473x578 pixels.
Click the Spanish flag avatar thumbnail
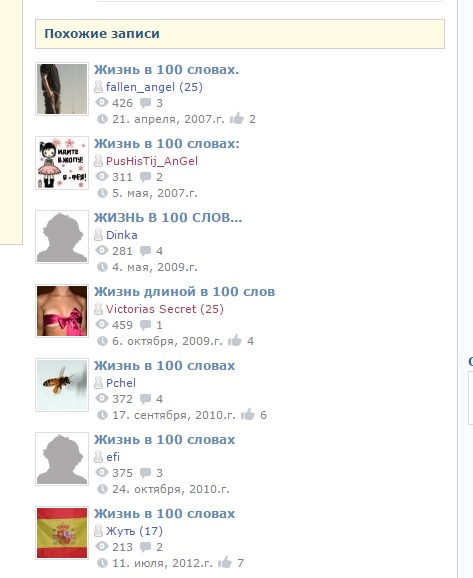(x=62, y=533)
